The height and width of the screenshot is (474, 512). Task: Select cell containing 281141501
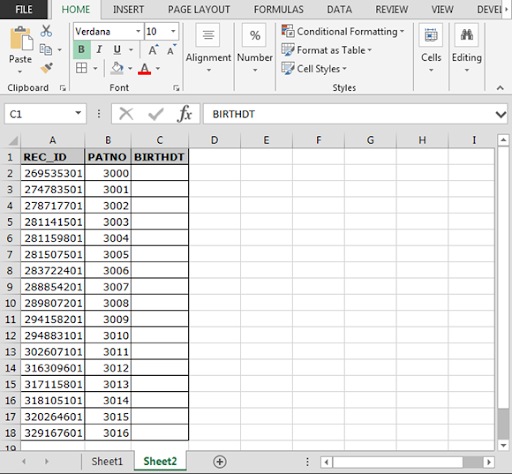click(53, 222)
